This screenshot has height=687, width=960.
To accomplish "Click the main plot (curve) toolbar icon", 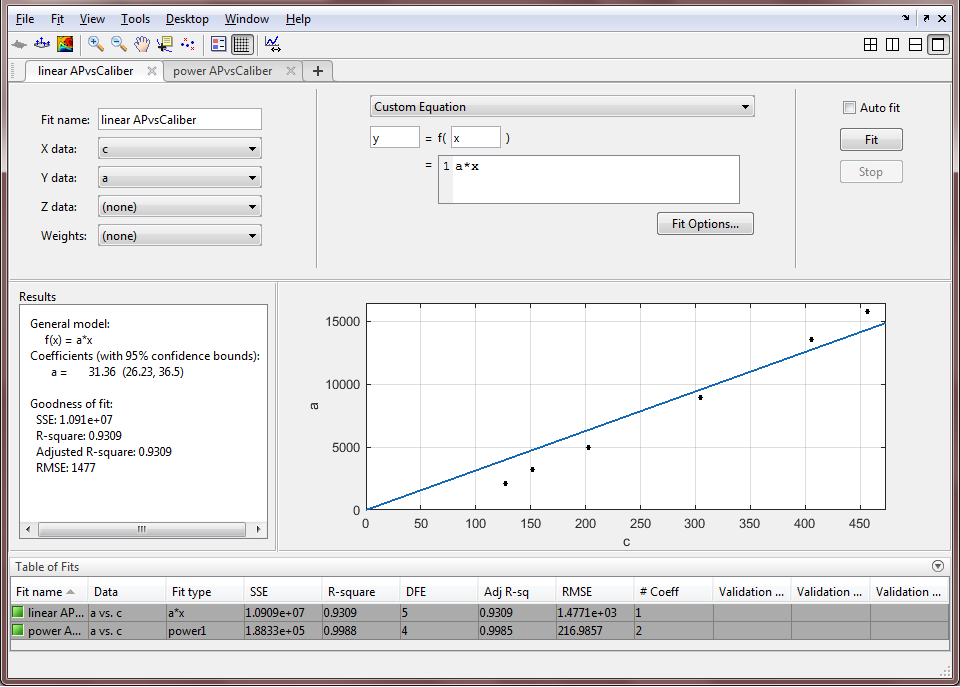I will click(x=20, y=44).
